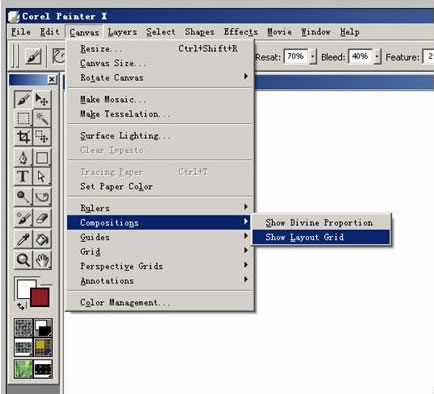The height and width of the screenshot is (394, 434).
Task: Click the red main color swatch
Action: (40, 297)
